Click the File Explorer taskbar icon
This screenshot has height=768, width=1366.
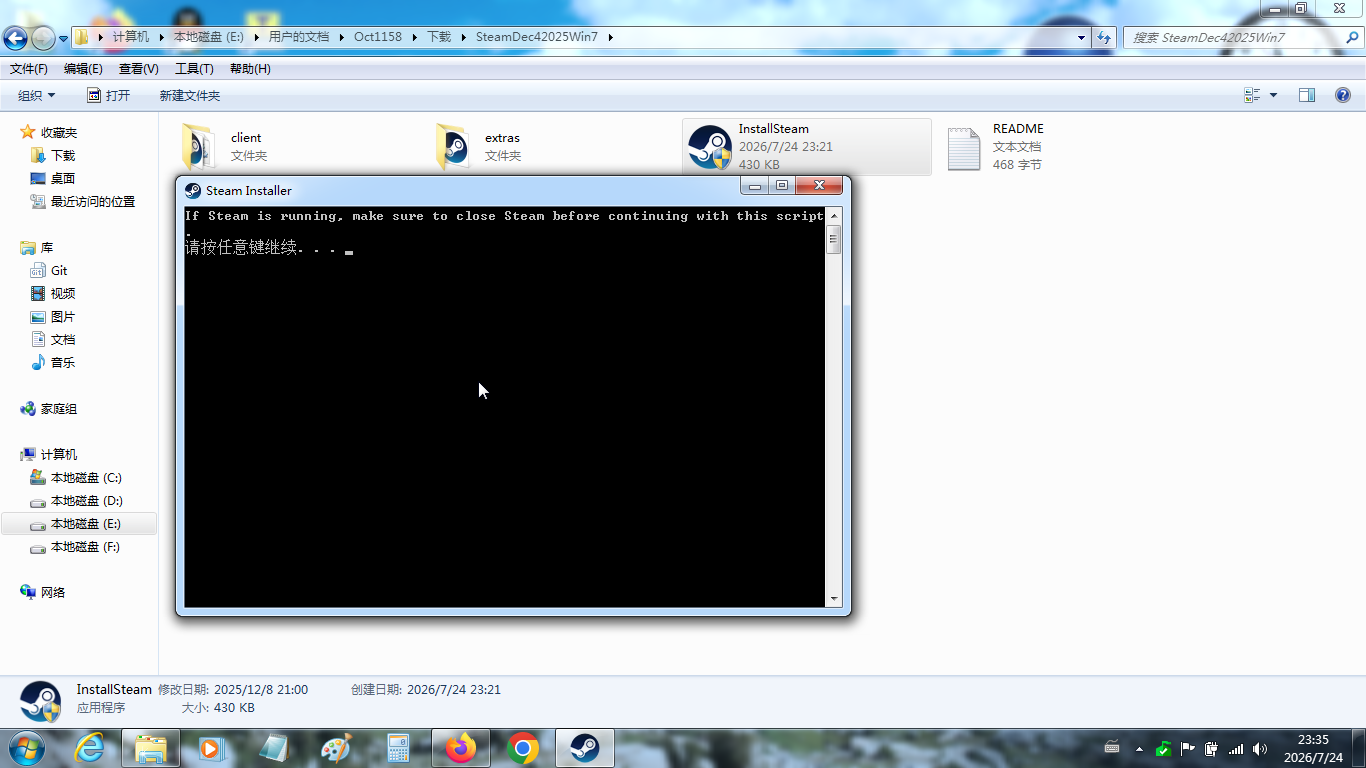pos(151,748)
